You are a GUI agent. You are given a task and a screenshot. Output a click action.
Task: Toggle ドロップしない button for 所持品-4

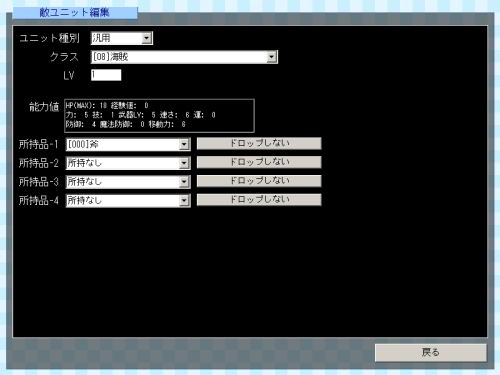pos(259,200)
